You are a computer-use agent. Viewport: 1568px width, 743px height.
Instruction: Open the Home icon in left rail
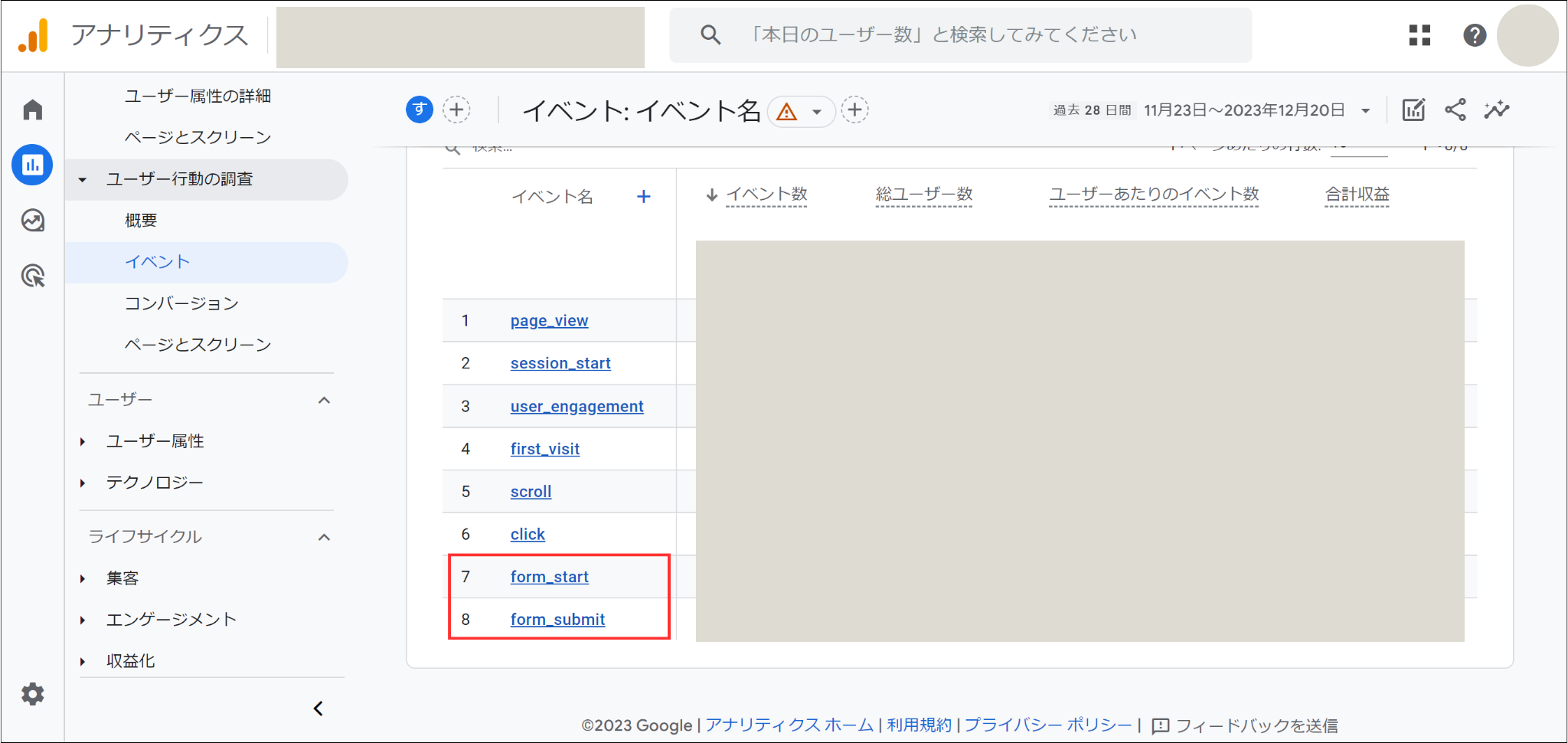pos(32,110)
